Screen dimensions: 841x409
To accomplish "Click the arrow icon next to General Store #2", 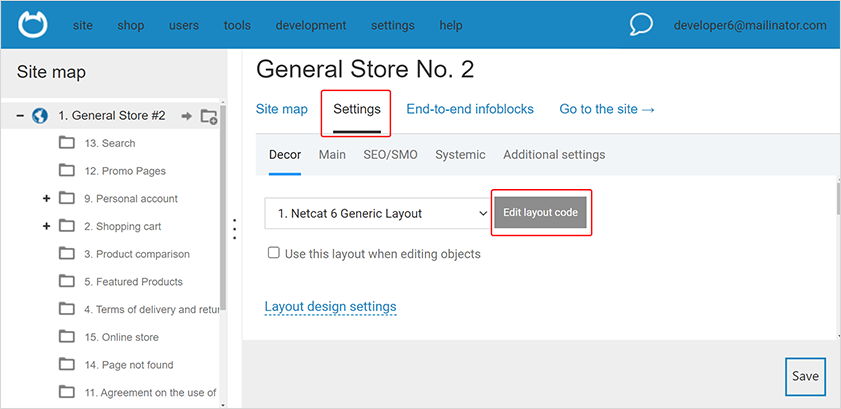I will pos(187,116).
